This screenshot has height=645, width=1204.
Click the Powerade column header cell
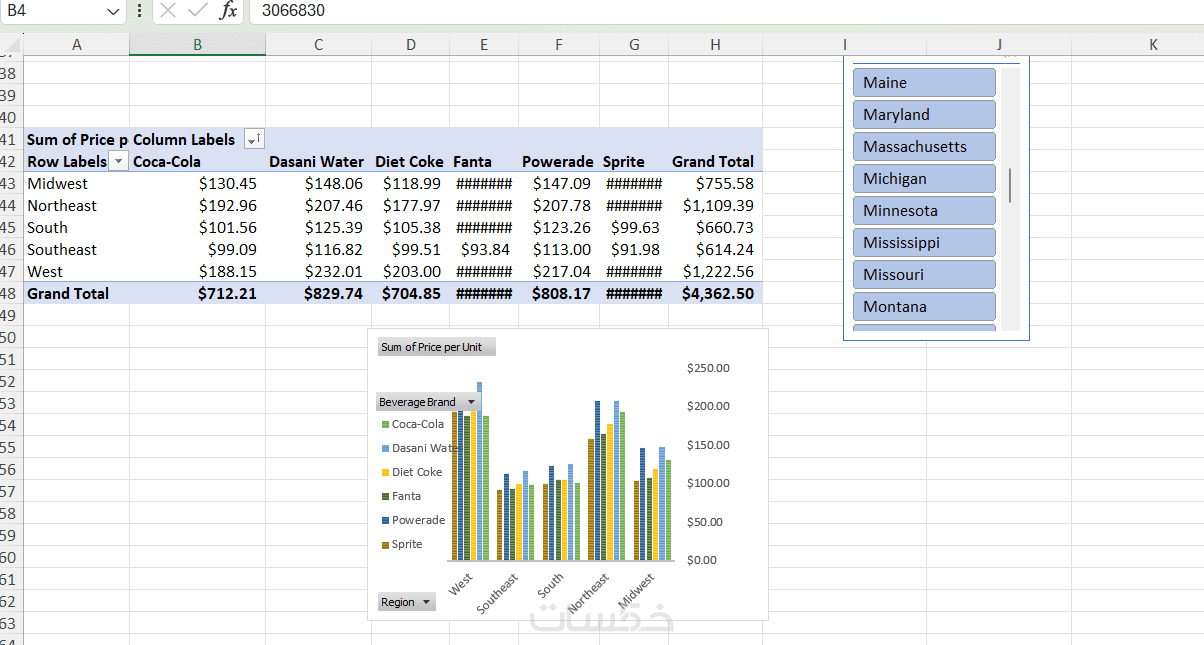click(x=559, y=161)
